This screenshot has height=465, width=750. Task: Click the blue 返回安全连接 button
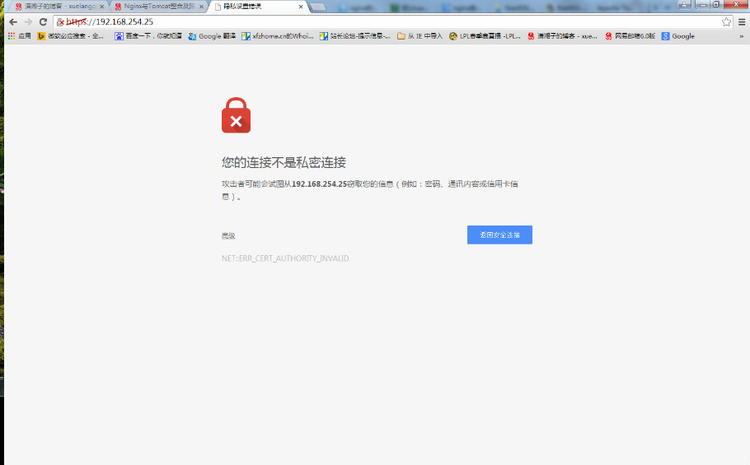499,235
